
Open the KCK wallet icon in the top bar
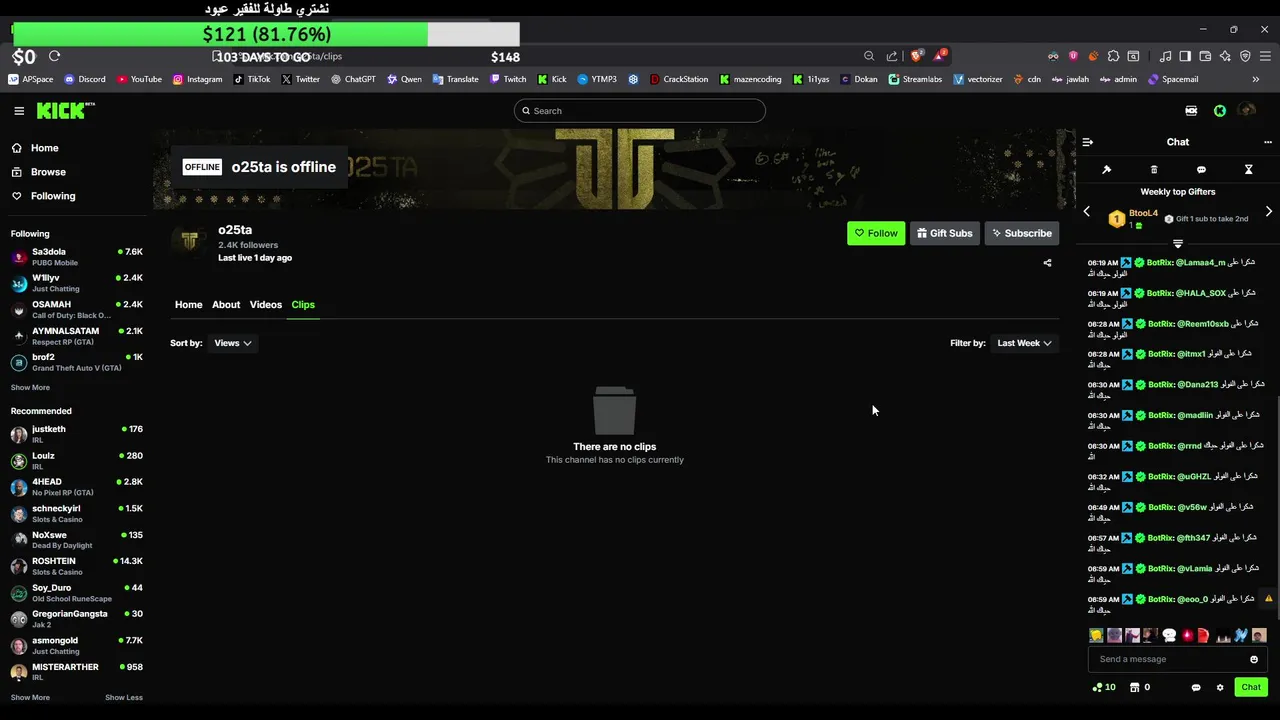1191,111
